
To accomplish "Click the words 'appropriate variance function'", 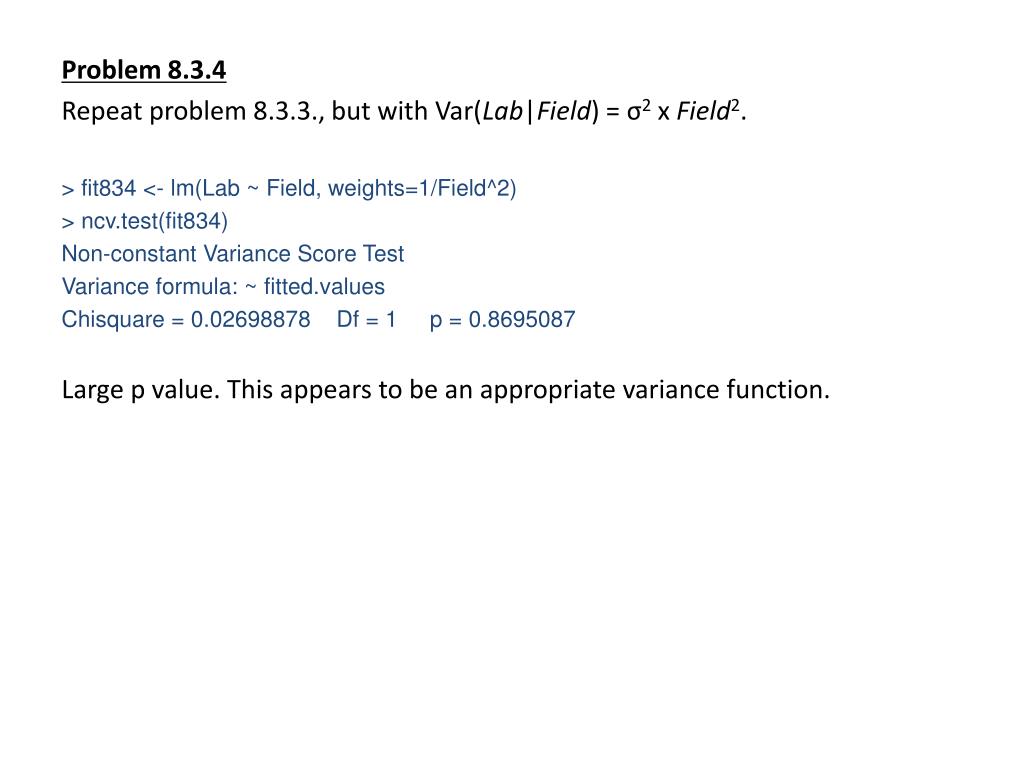I will point(654,390).
